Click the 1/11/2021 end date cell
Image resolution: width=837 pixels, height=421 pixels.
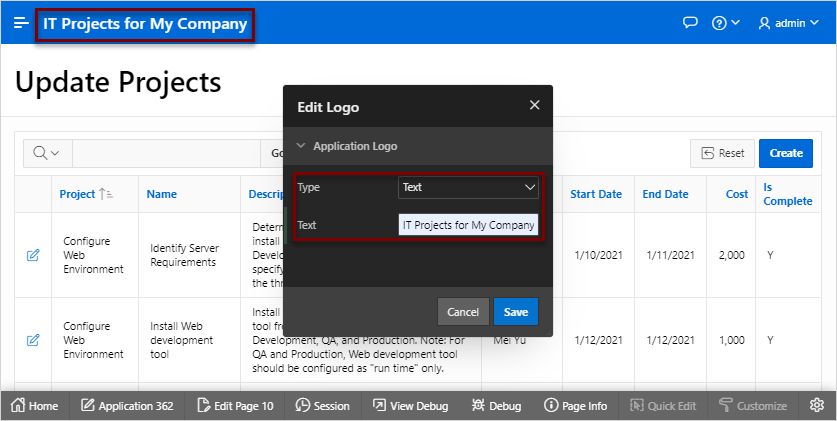pyautogui.click(x=670, y=255)
